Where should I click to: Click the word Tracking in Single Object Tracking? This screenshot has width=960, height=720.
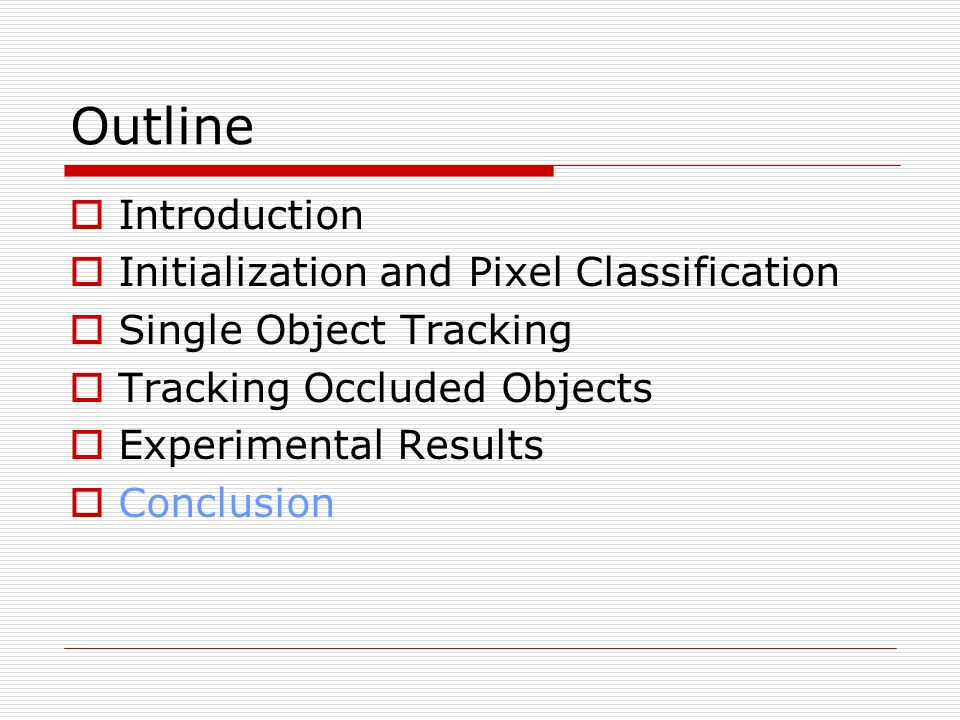(x=486, y=331)
